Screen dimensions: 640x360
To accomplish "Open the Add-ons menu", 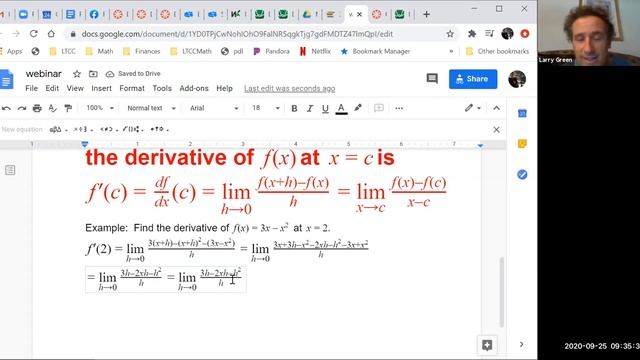I will coord(194,88).
